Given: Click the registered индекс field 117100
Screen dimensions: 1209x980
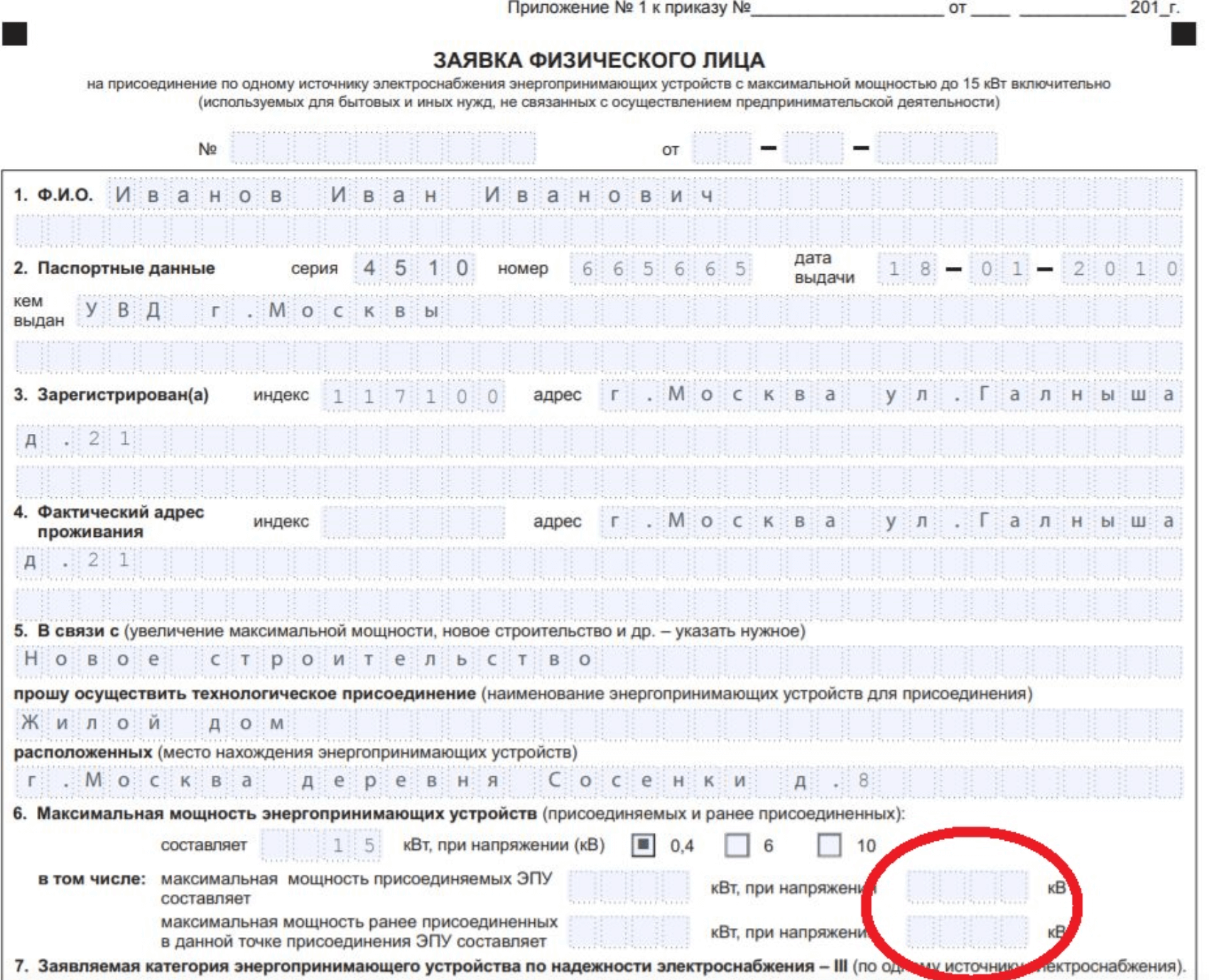Looking at the screenshot, I should coord(414,396).
